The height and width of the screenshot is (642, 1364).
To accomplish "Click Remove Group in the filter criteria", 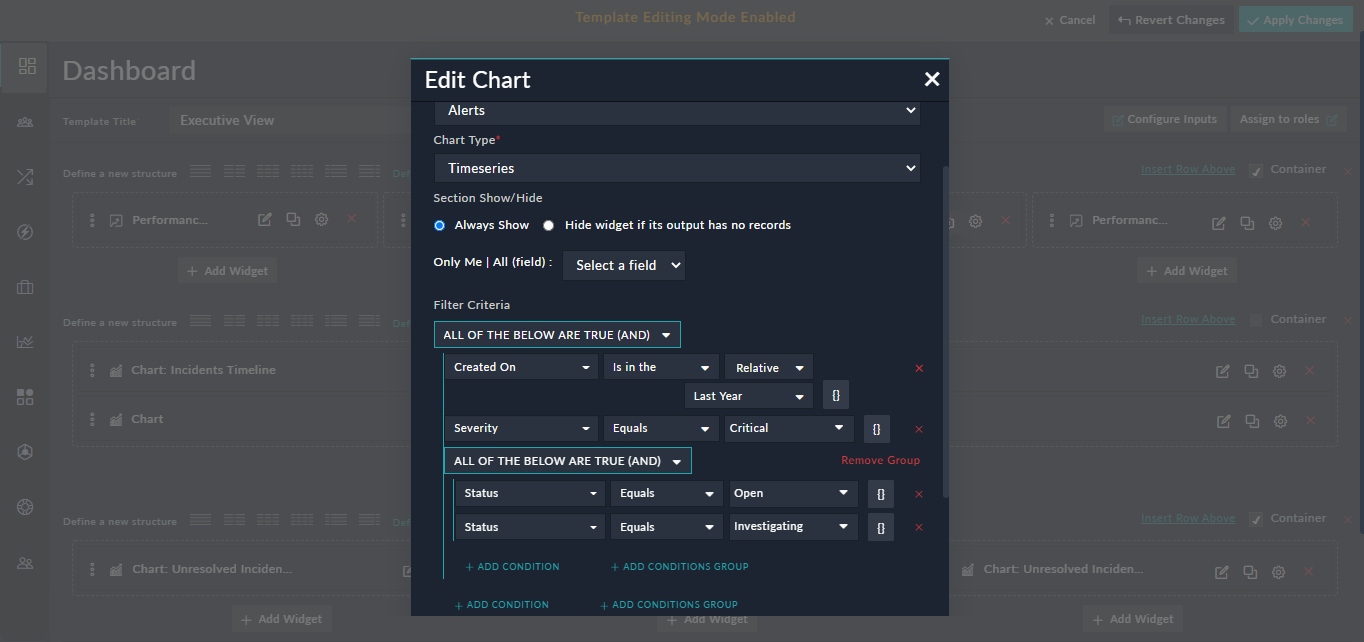I will pyautogui.click(x=880, y=460).
